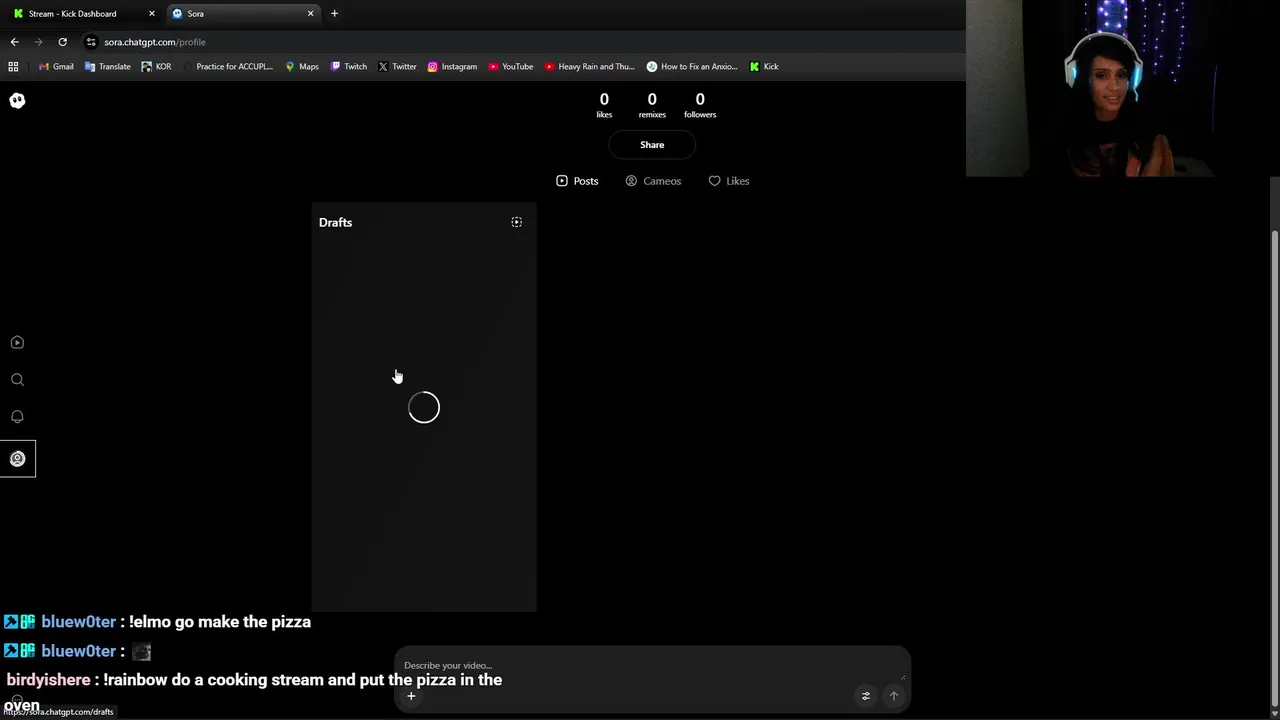Click the plus attach media icon
This screenshot has height=720, width=1280.
pyautogui.click(x=411, y=696)
